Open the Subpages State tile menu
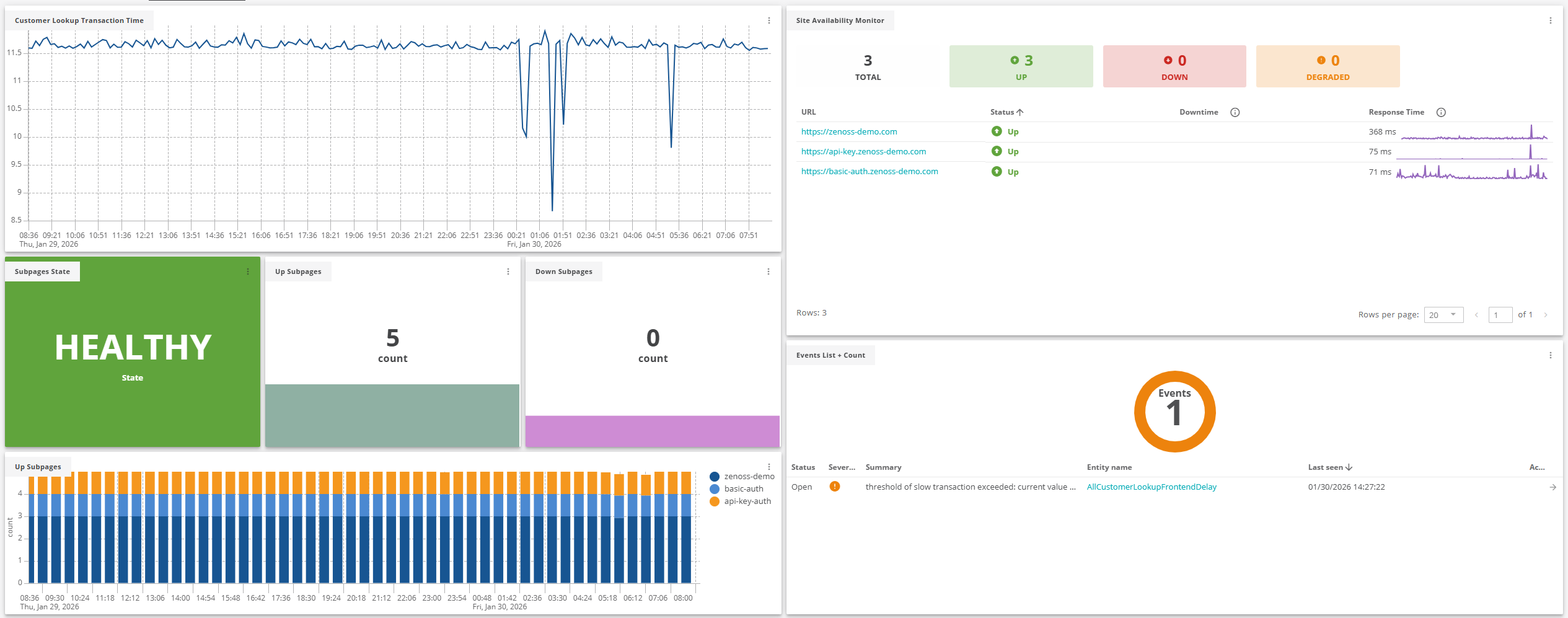The width and height of the screenshot is (1568, 618). pos(248,271)
